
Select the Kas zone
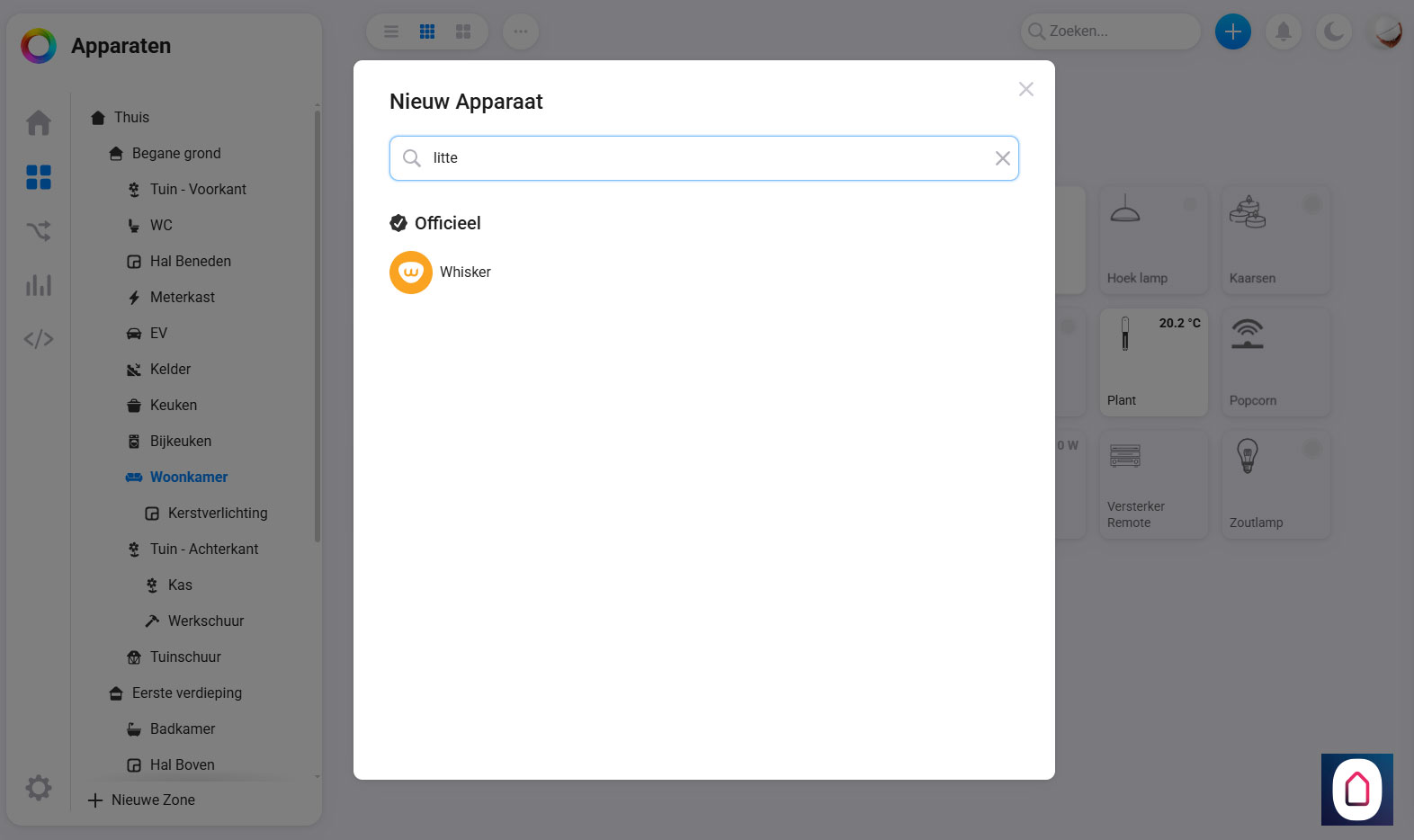[x=180, y=585]
